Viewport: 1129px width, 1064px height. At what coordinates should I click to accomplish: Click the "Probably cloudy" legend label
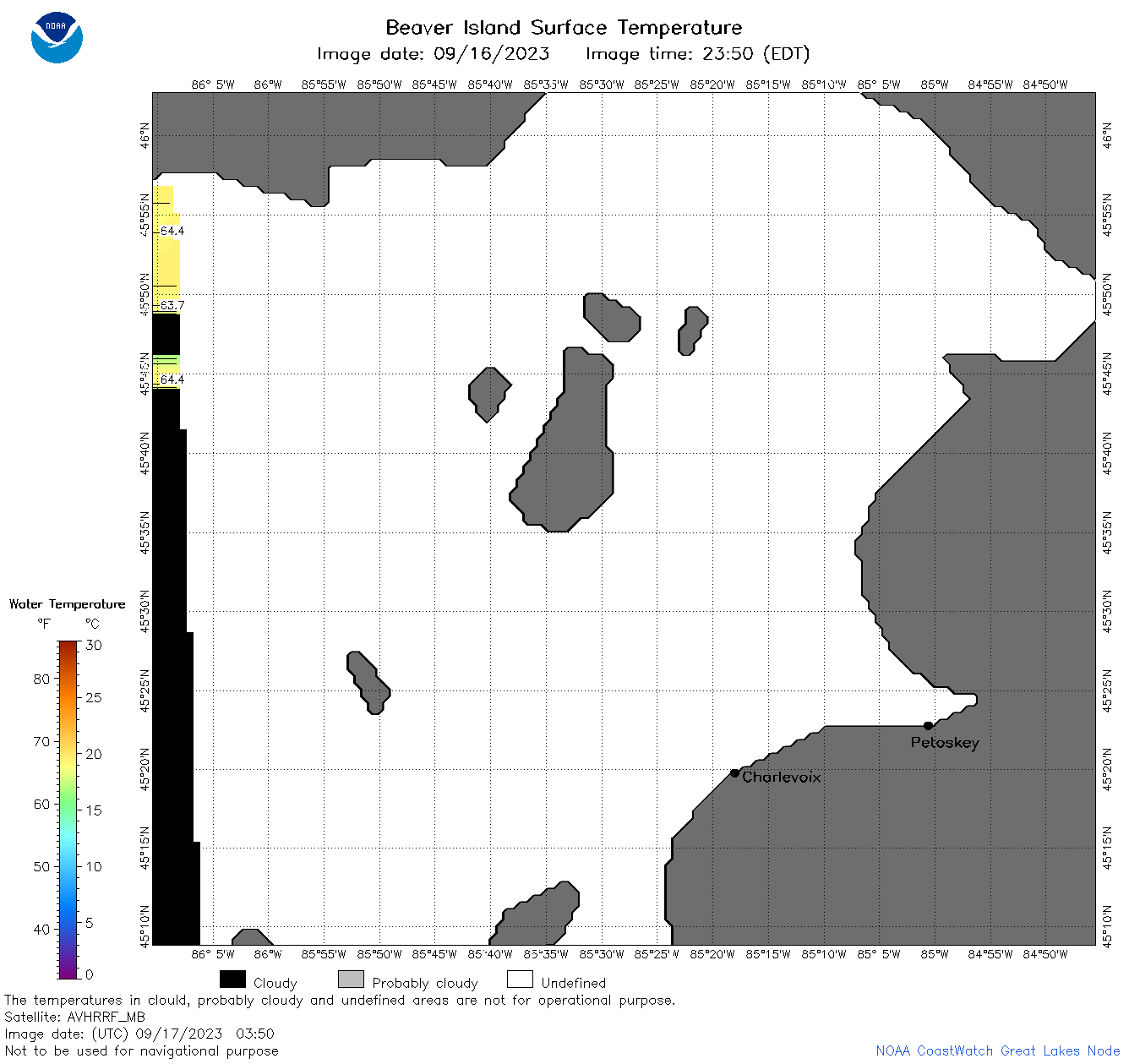click(x=425, y=983)
